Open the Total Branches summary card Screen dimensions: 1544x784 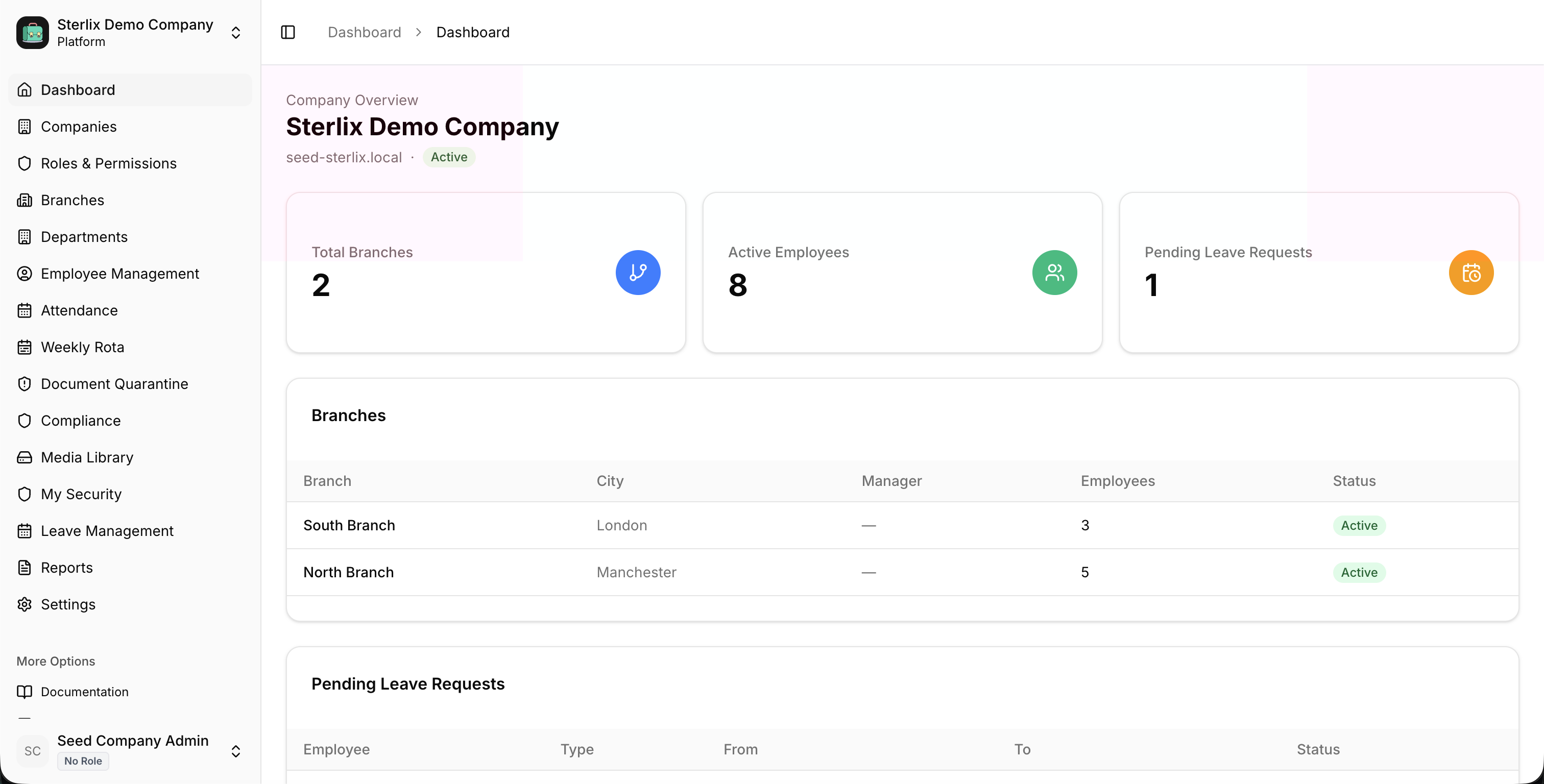tap(486, 272)
